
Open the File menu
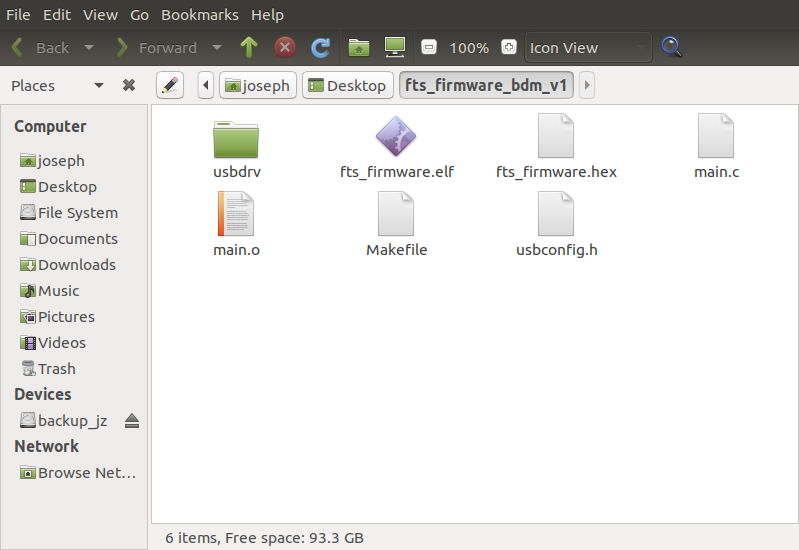(18, 15)
